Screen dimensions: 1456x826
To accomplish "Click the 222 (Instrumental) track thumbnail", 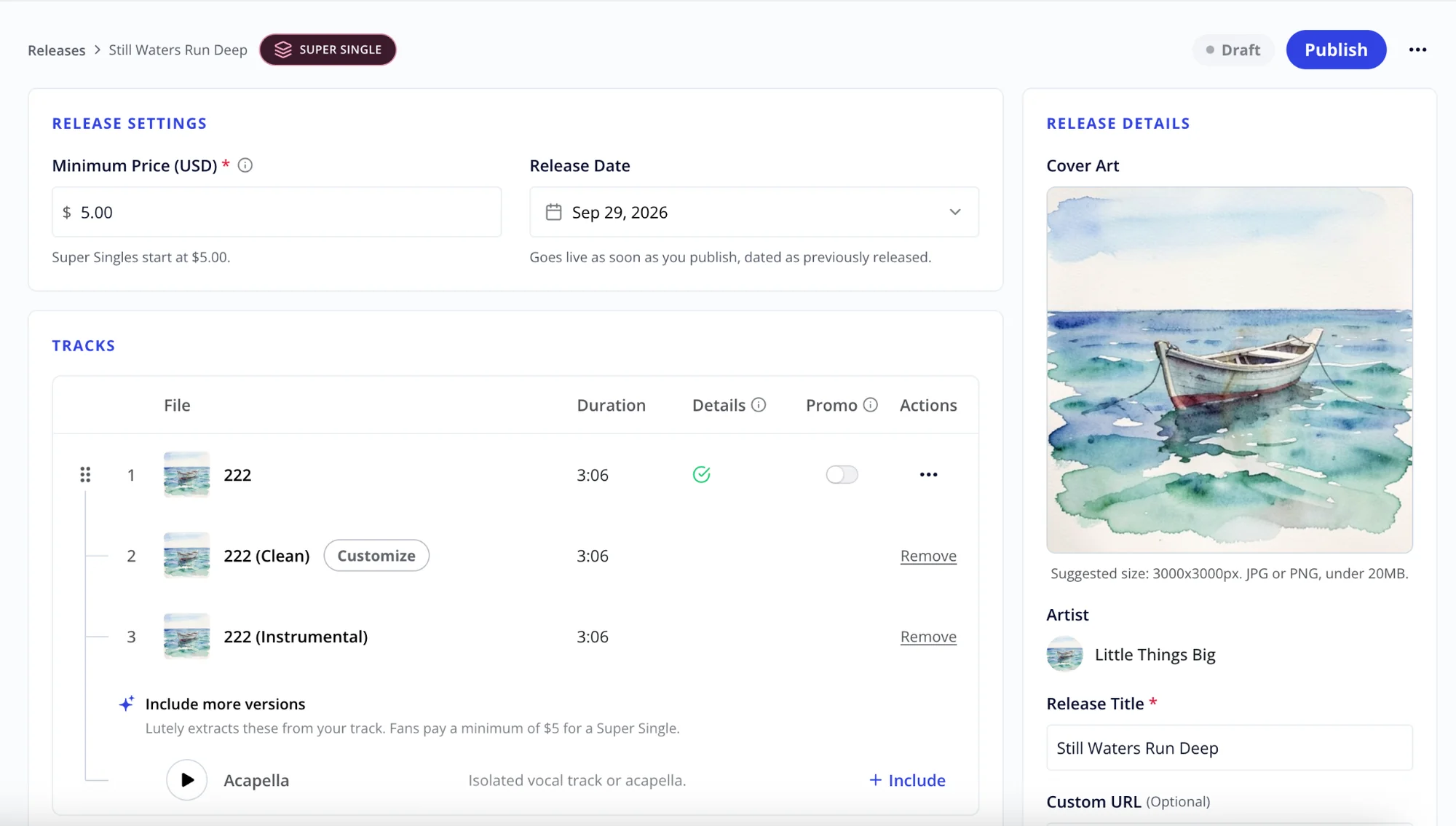I will (186, 637).
